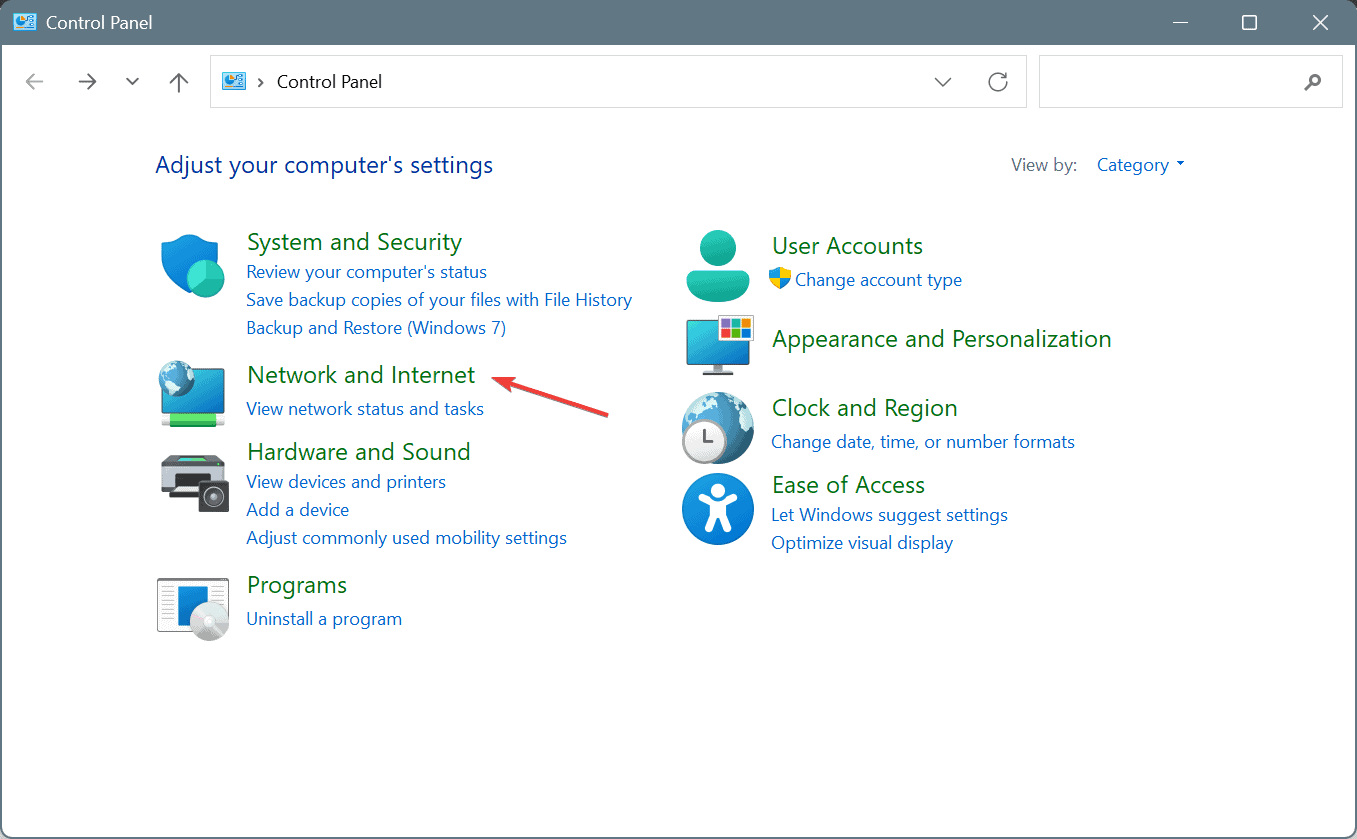Open User Accounts category
This screenshot has width=1357, height=839.
[x=847, y=246]
